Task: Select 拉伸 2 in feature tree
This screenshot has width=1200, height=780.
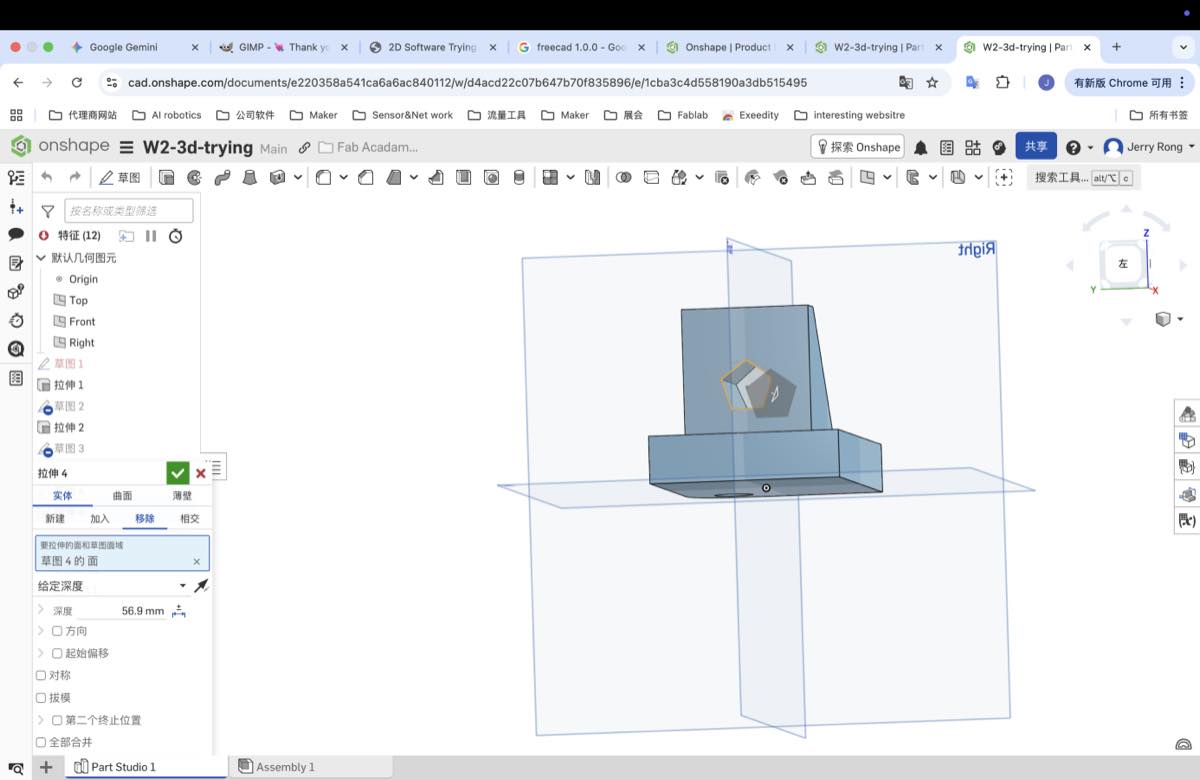Action: click(x=69, y=427)
